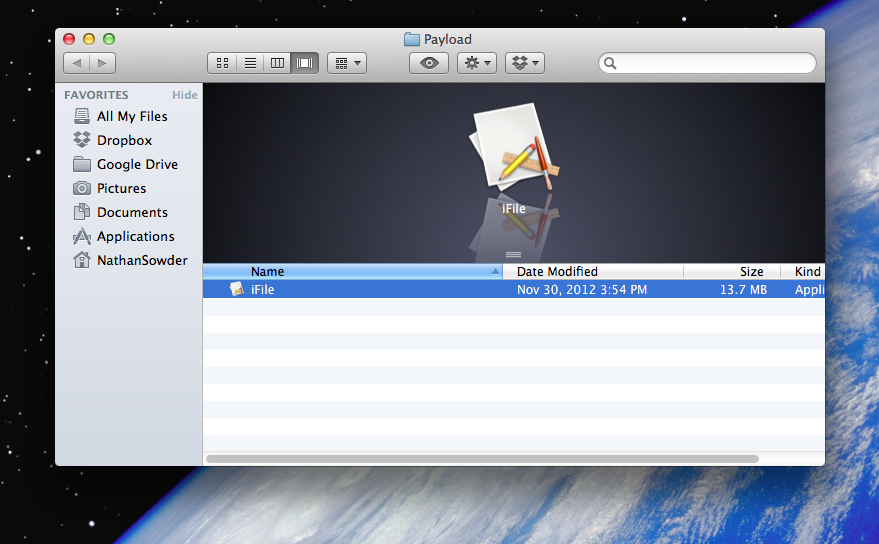Toggle the Name sort order arrow
The width and height of the screenshot is (879, 544).
(495, 271)
